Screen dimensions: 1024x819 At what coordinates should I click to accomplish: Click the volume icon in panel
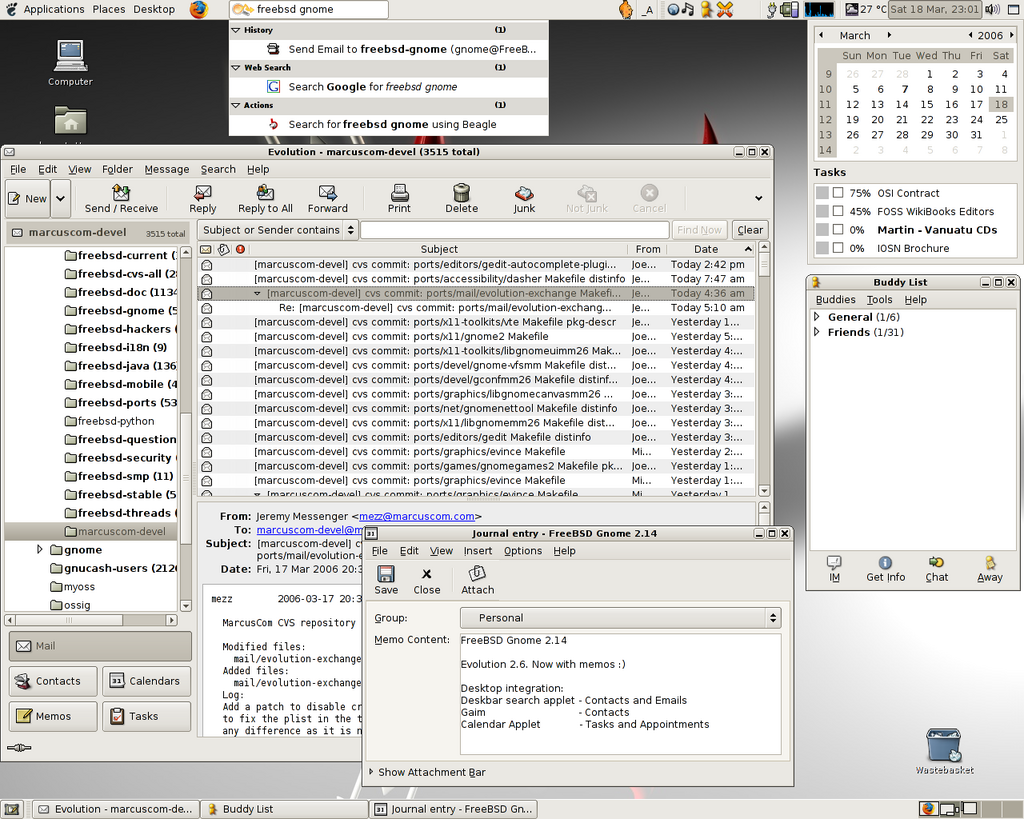[992, 9]
